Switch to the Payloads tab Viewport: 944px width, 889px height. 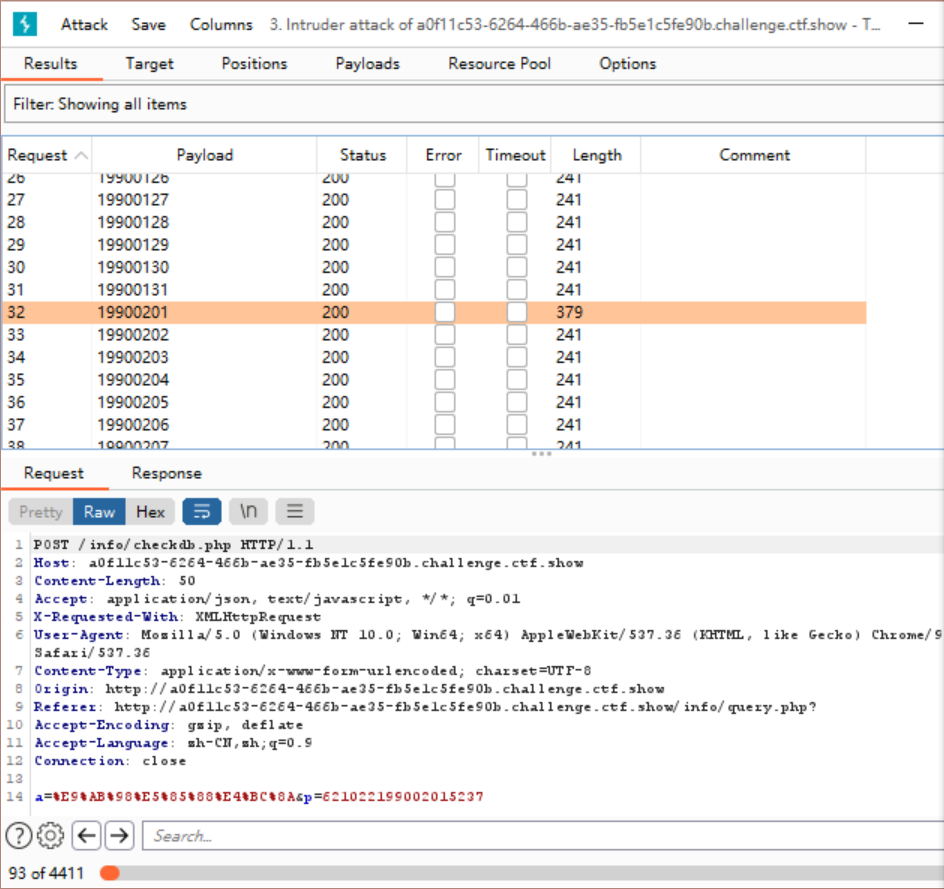point(367,64)
